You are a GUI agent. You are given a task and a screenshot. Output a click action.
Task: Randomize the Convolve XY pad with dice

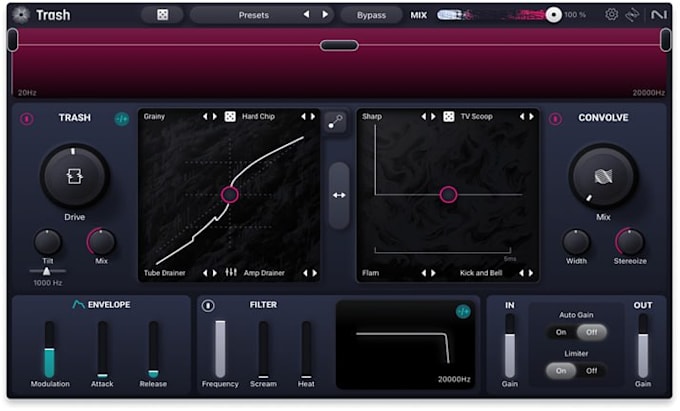pos(449,116)
